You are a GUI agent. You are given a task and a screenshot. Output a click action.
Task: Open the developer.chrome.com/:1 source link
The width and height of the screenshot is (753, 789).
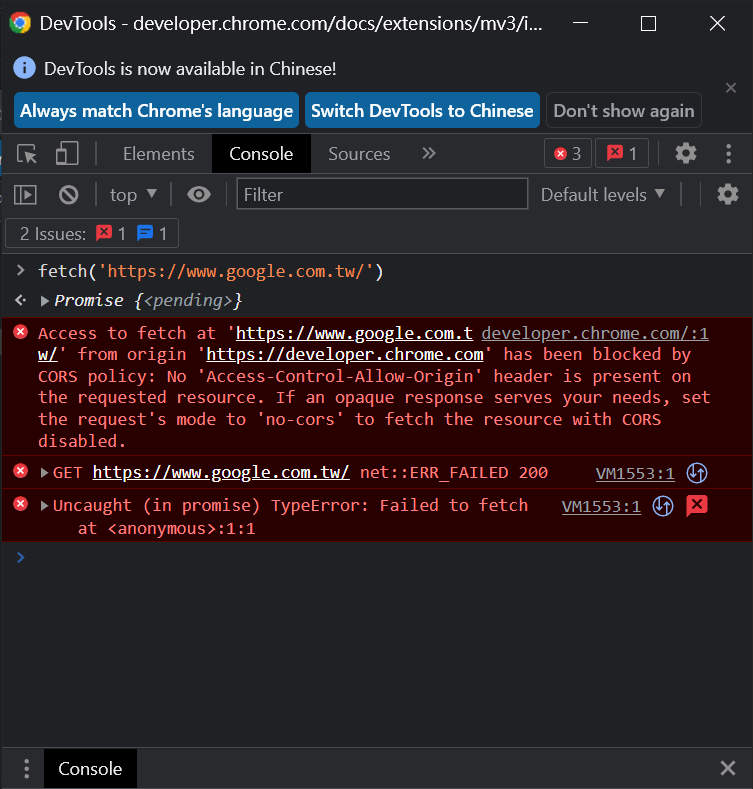coord(595,333)
